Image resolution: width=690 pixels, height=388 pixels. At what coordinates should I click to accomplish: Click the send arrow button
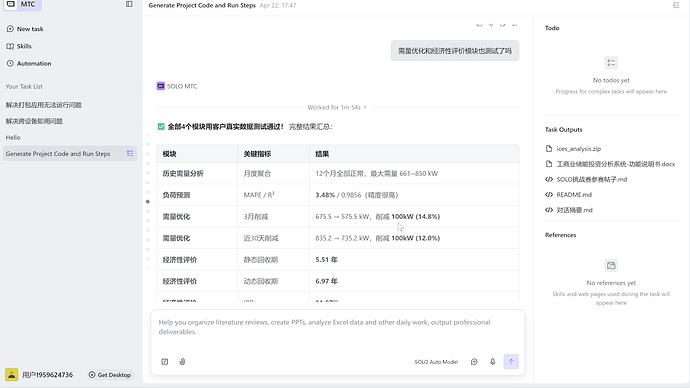pos(511,362)
